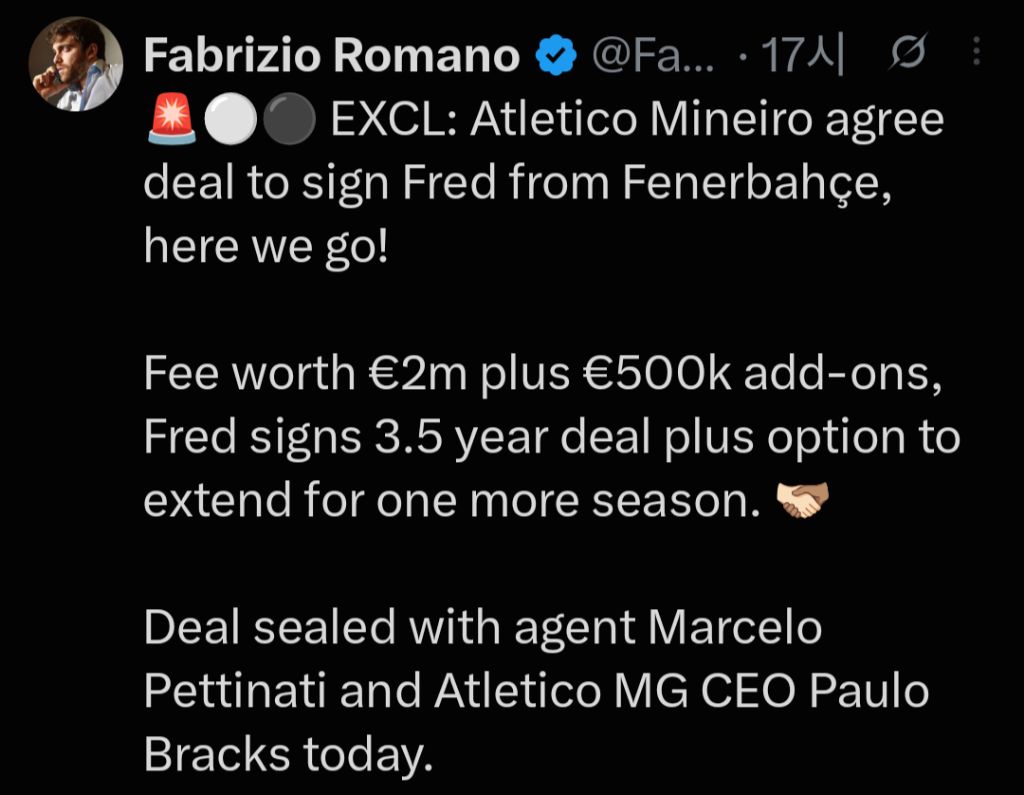The image size is (1024, 795).
Task: Open the truncated @Fa... handle link
Action: (653, 56)
